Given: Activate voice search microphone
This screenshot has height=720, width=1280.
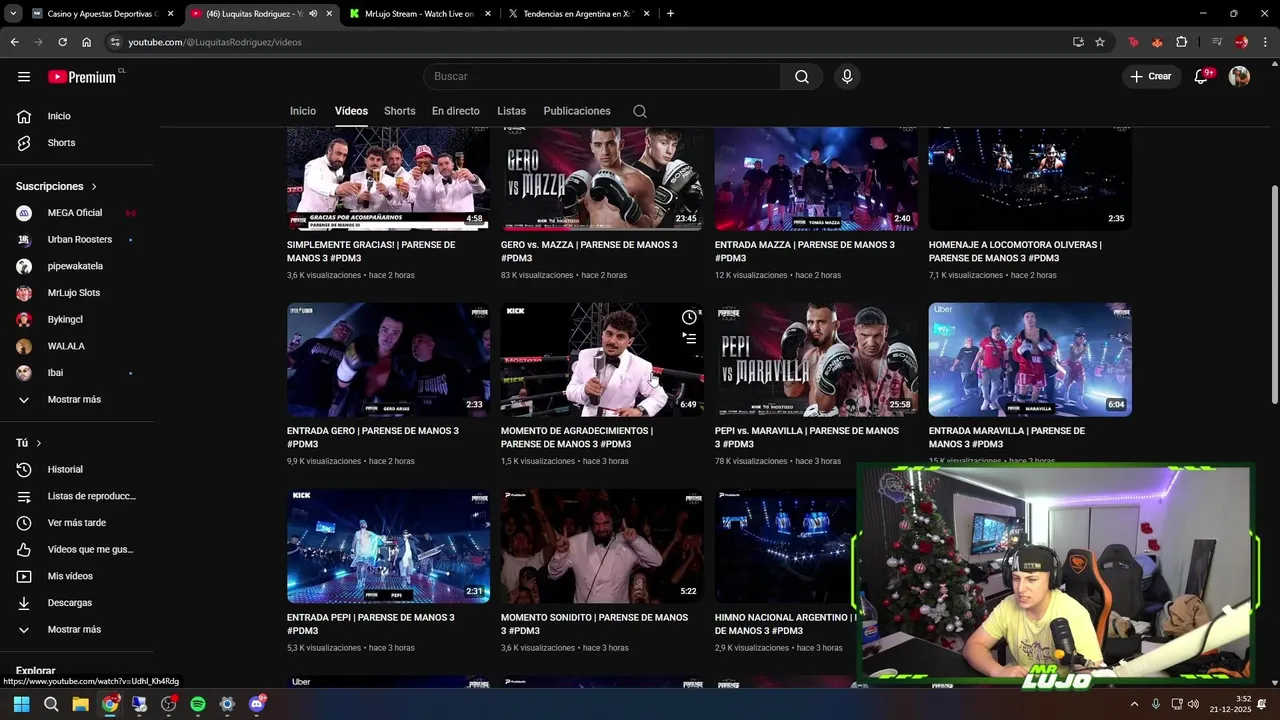Looking at the screenshot, I should [x=847, y=76].
